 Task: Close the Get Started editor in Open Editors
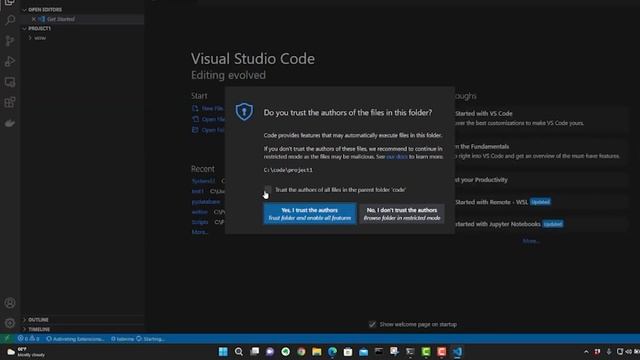point(33,19)
